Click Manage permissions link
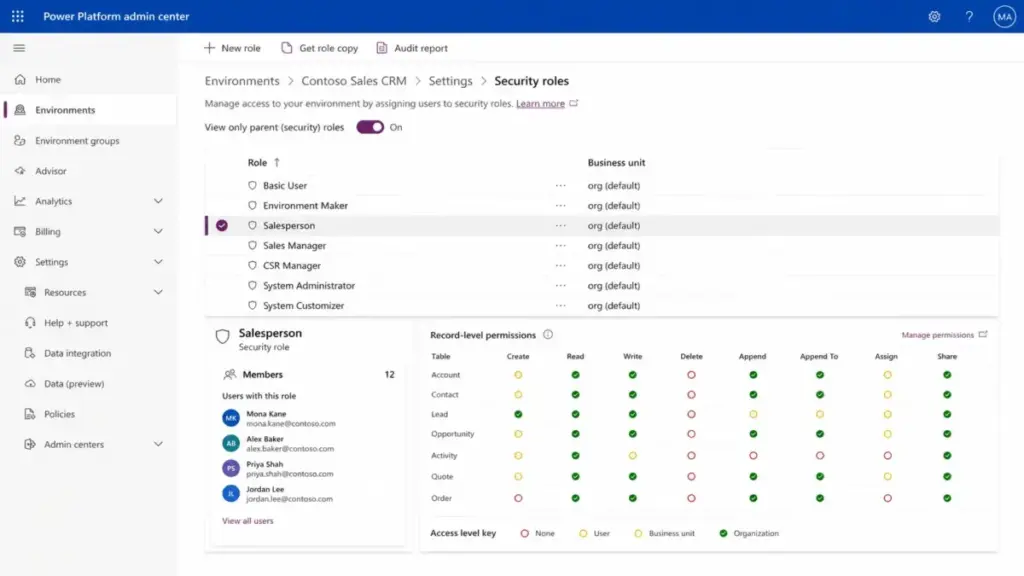 click(x=937, y=334)
